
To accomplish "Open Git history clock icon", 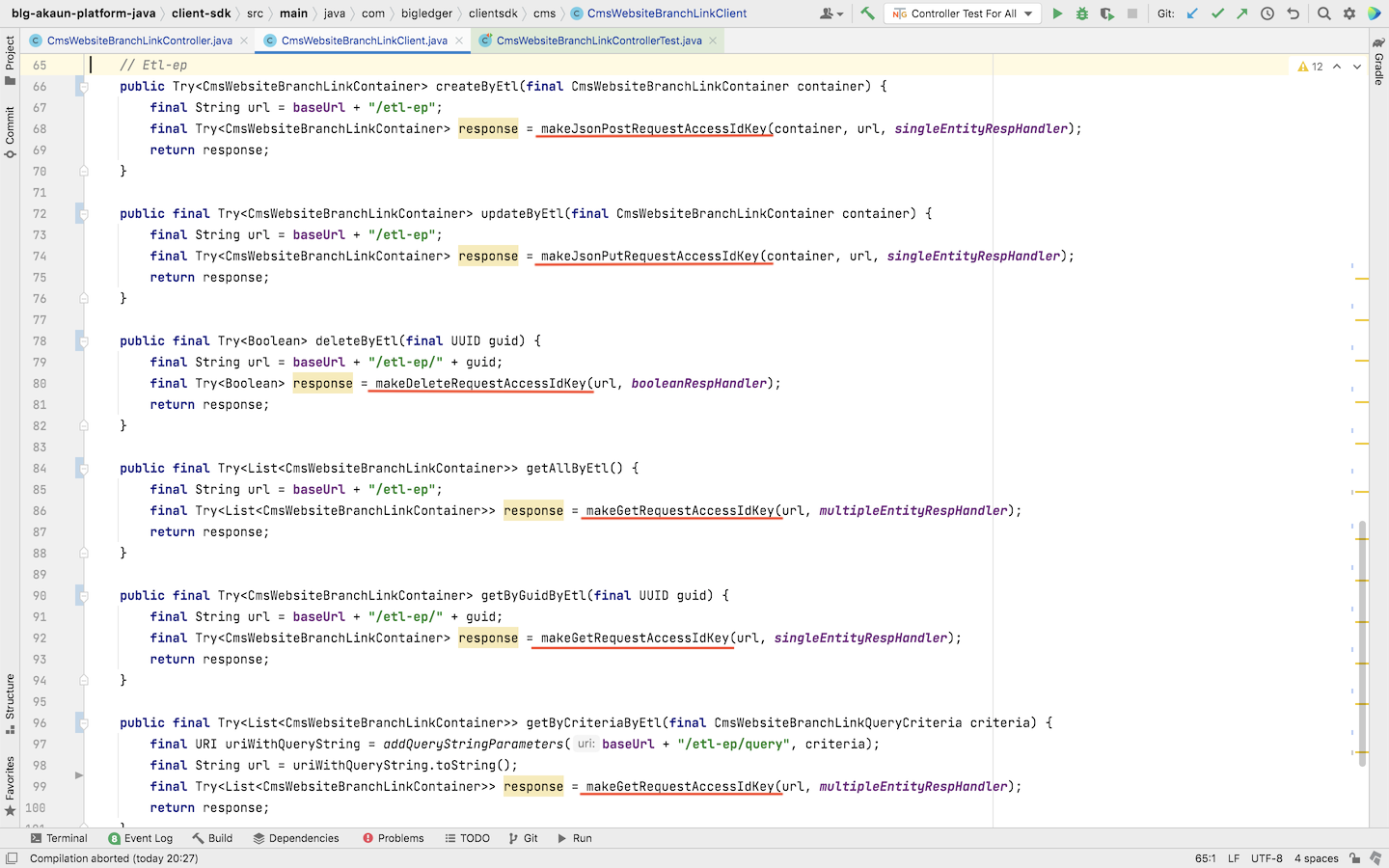I will [1267, 14].
